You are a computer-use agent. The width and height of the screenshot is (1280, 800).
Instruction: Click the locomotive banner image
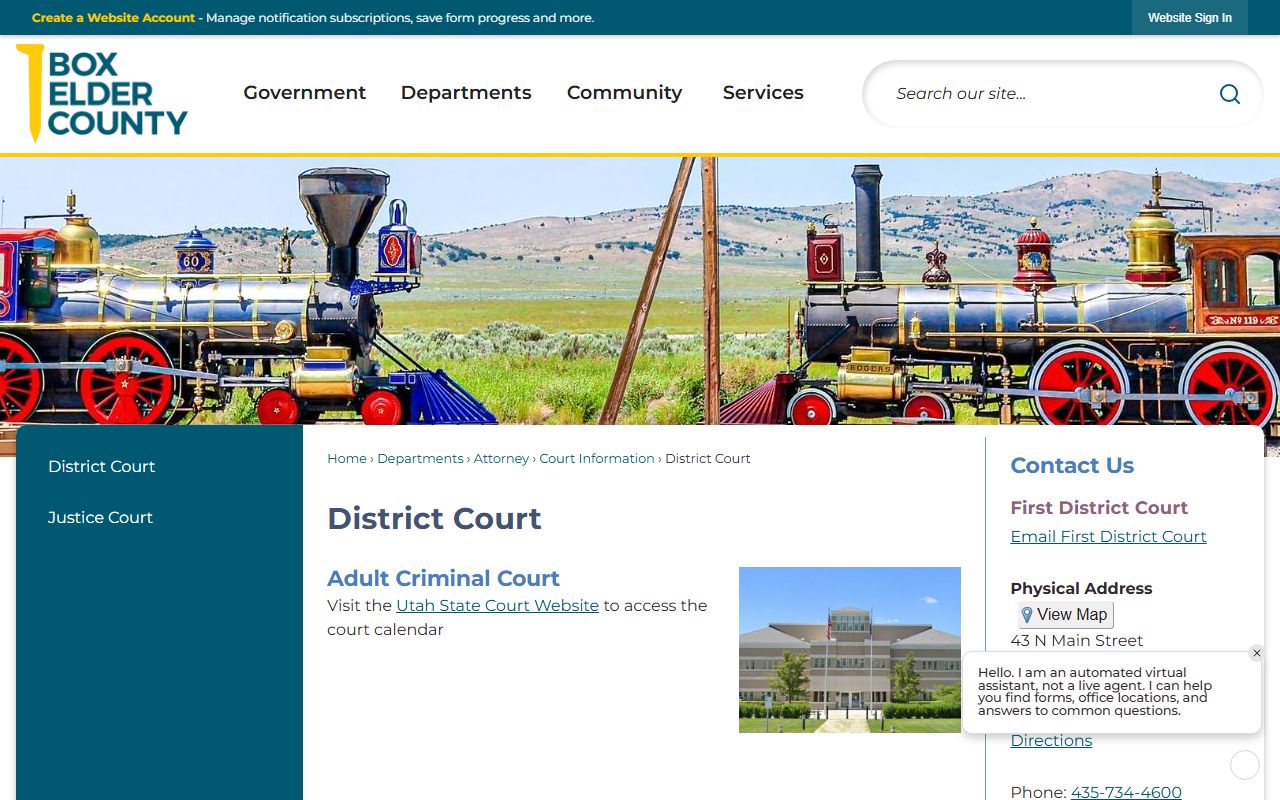pos(640,291)
